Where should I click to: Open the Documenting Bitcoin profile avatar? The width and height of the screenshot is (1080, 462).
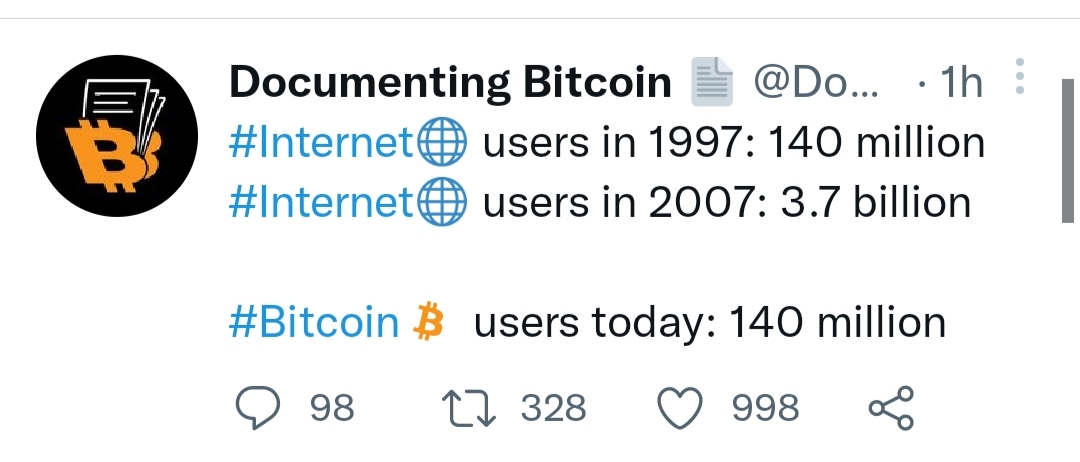[117, 136]
